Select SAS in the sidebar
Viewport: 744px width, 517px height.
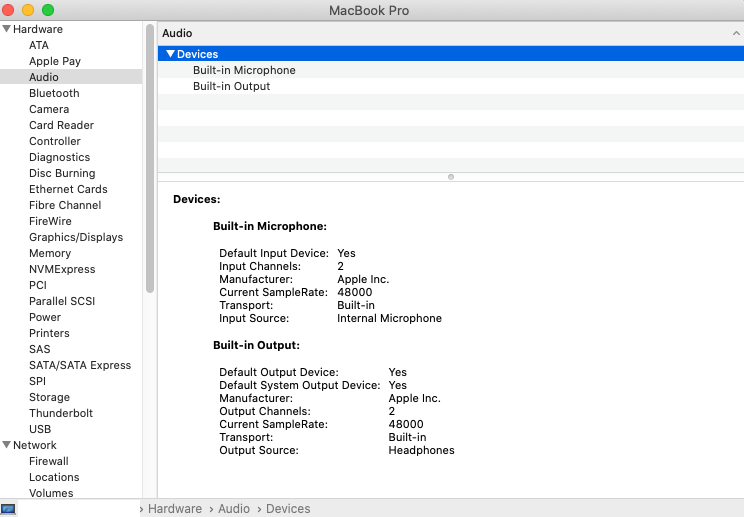coord(39,349)
